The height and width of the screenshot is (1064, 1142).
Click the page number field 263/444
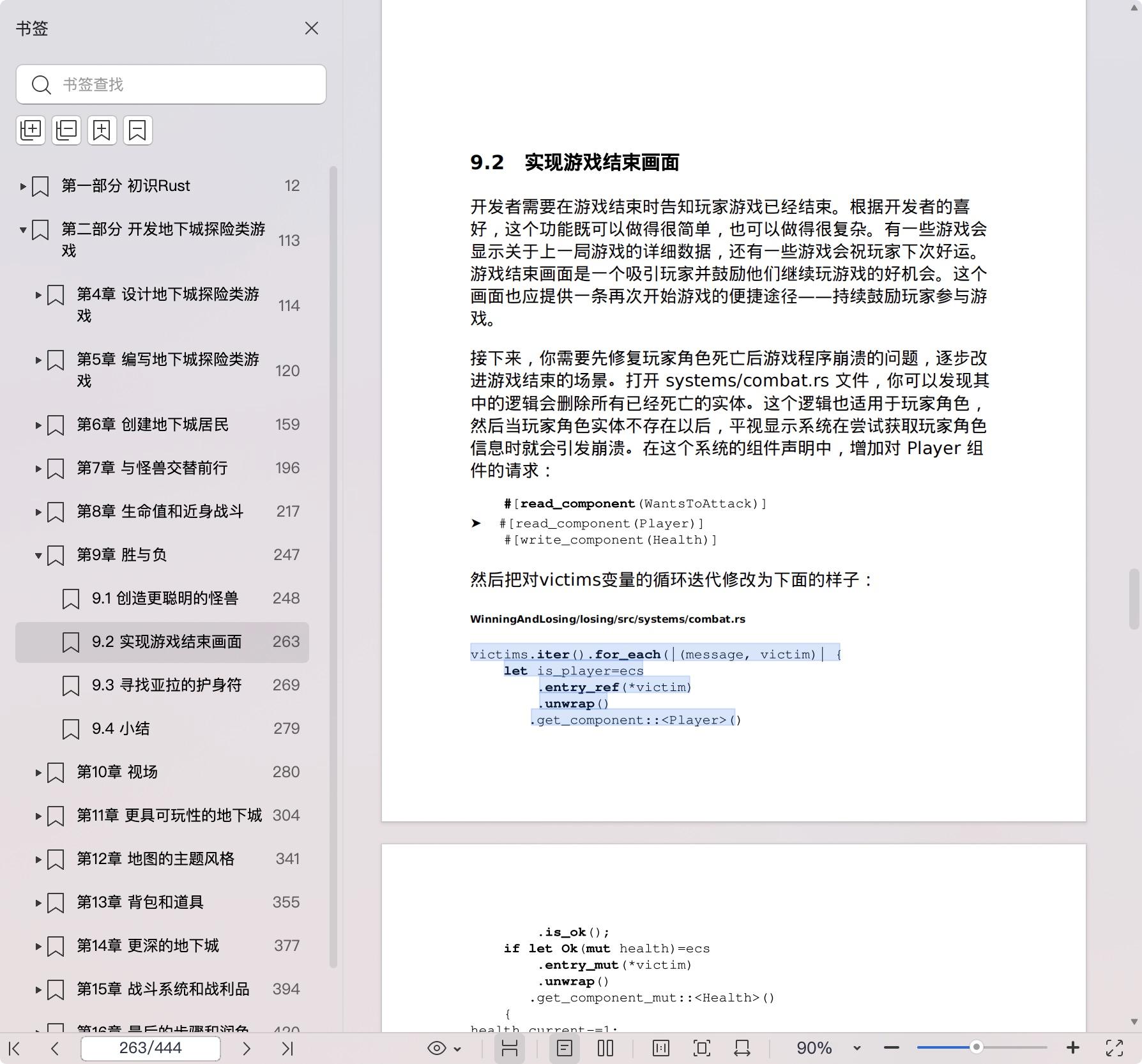[x=151, y=1048]
